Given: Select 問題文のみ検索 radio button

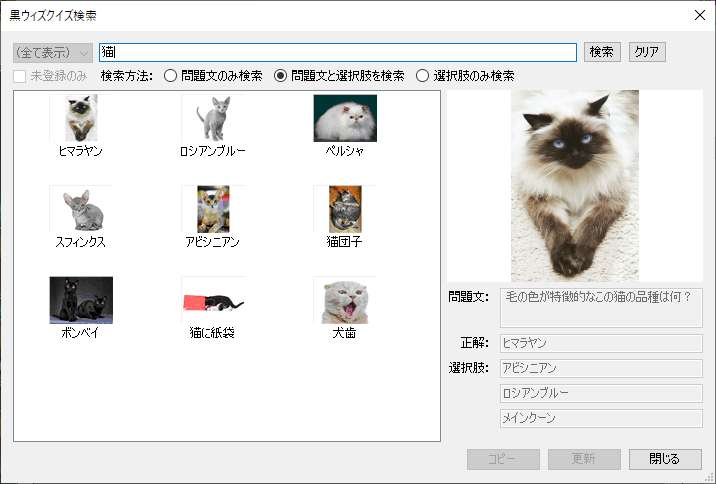Looking at the screenshot, I should coord(170,75).
